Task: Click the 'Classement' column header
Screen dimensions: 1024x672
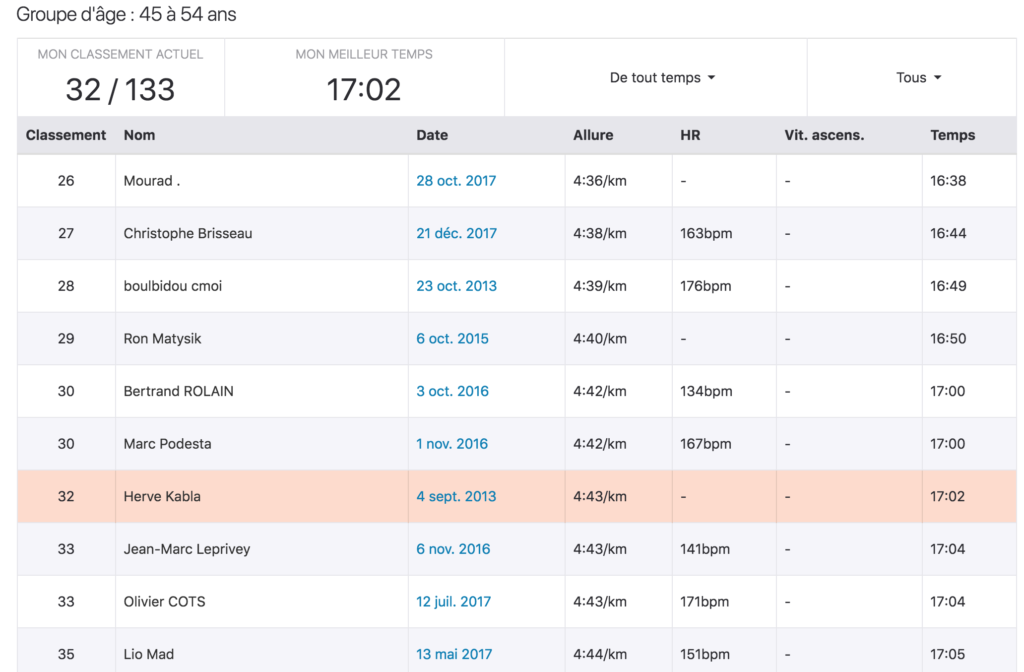Action: [x=66, y=135]
